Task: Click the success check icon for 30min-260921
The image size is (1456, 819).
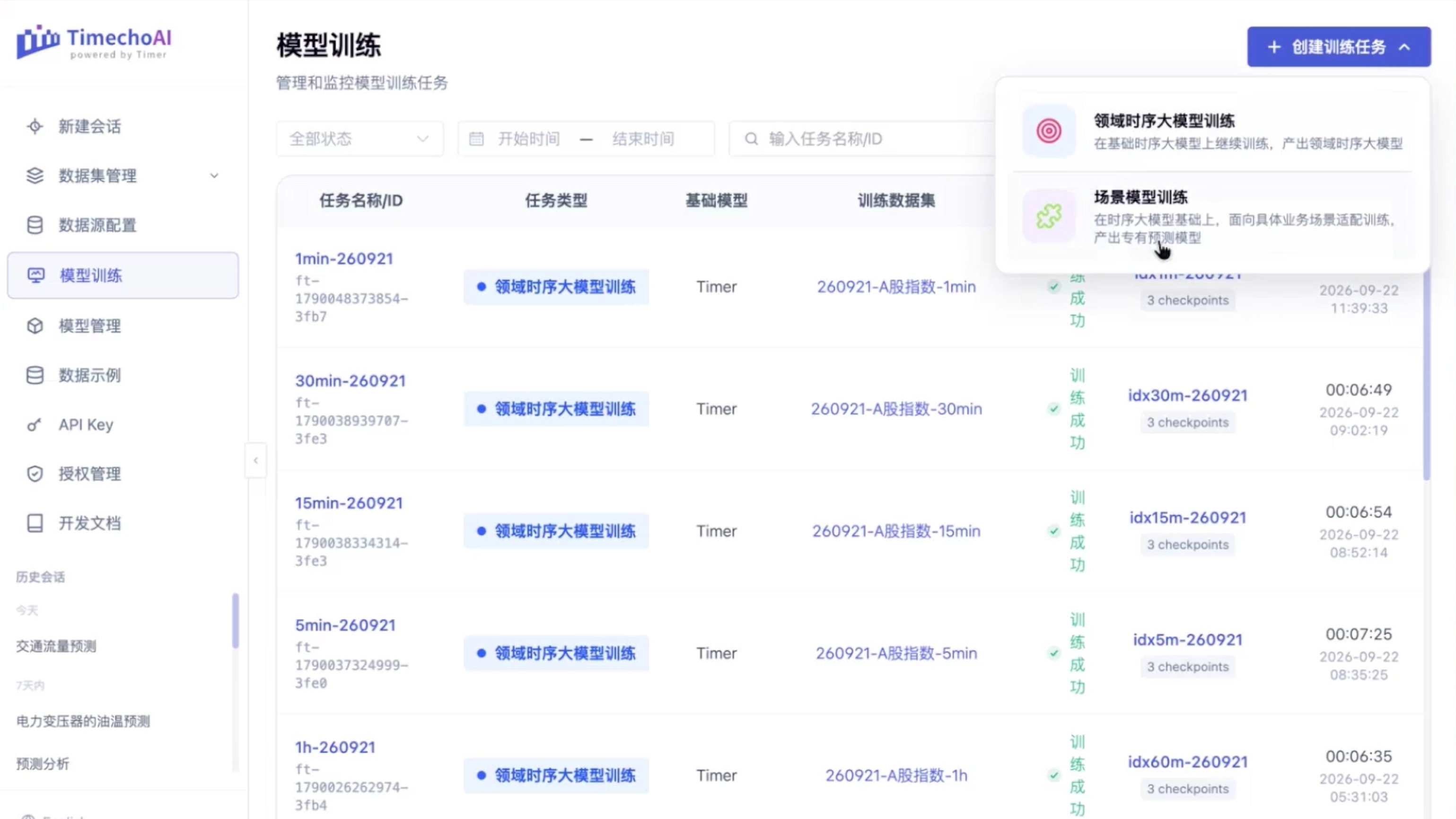Action: (1053, 409)
